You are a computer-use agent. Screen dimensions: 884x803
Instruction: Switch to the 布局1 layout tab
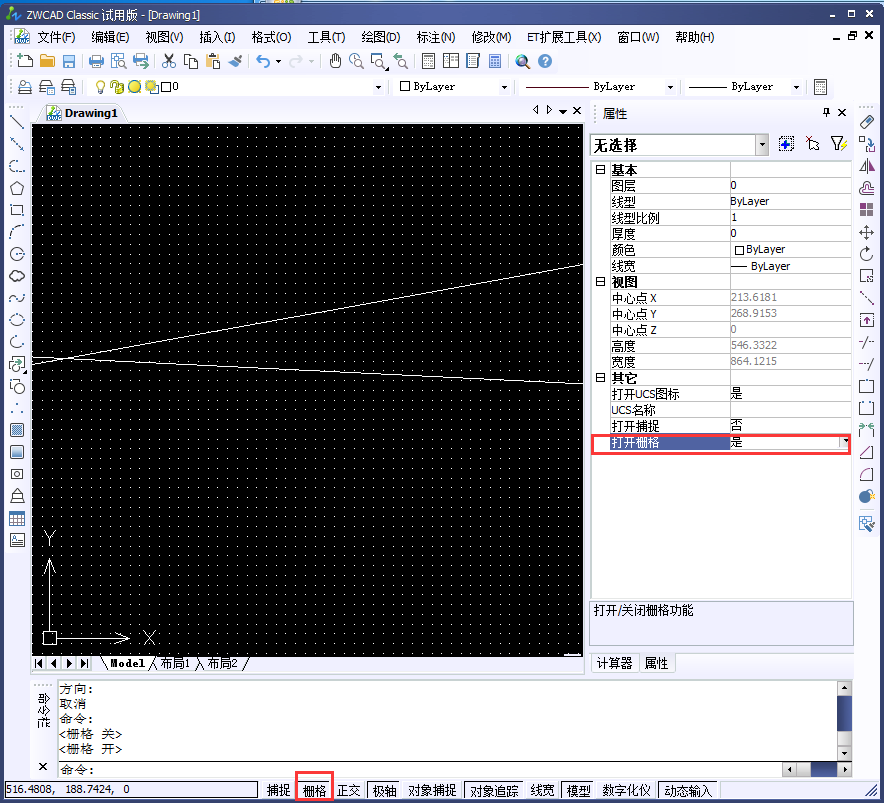point(174,664)
